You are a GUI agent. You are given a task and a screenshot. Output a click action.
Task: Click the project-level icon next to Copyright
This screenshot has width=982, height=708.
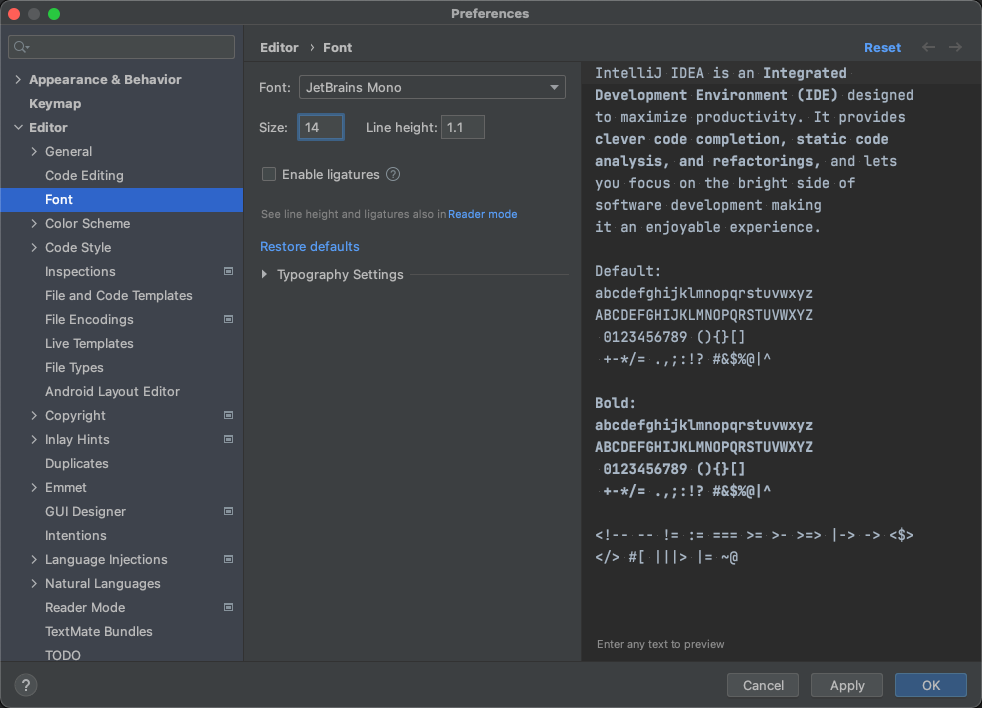coord(229,415)
